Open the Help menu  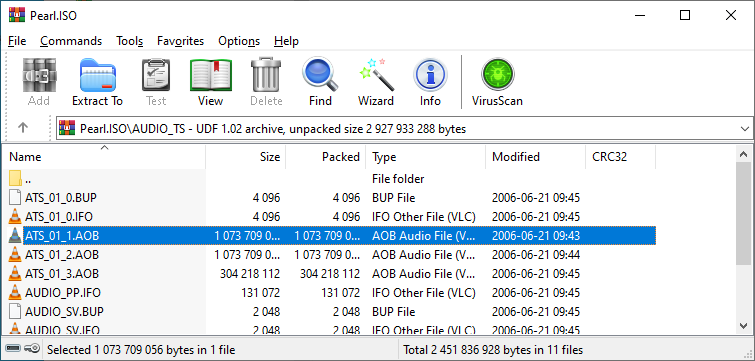point(286,41)
